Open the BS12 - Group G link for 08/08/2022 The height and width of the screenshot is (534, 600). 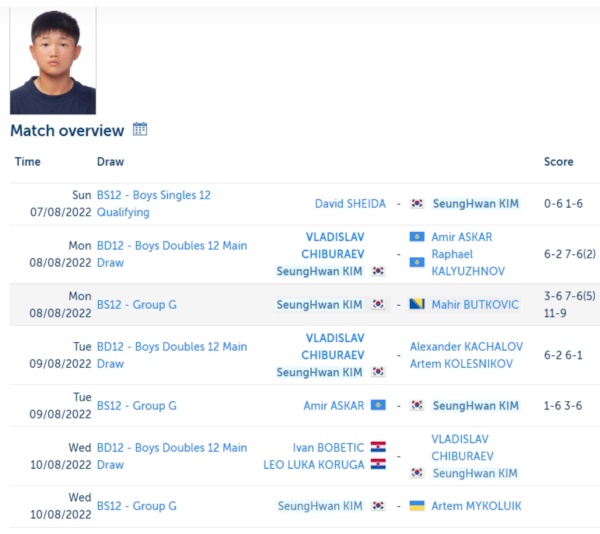click(137, 304)
